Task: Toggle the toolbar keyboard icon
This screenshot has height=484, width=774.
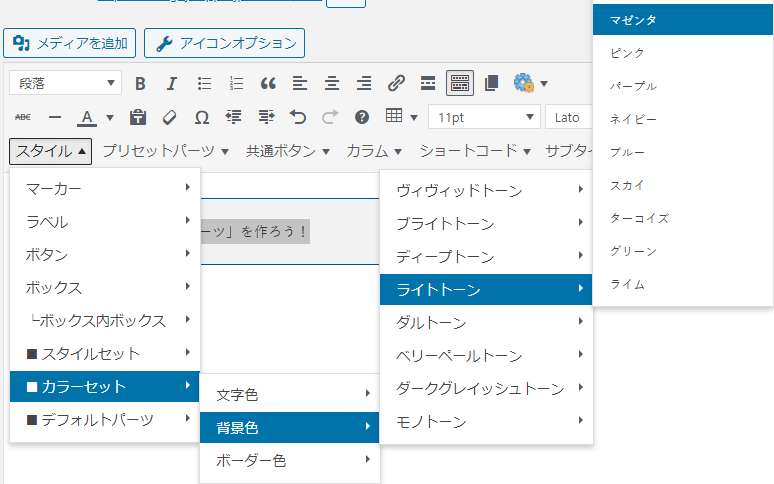Action: 460,83
